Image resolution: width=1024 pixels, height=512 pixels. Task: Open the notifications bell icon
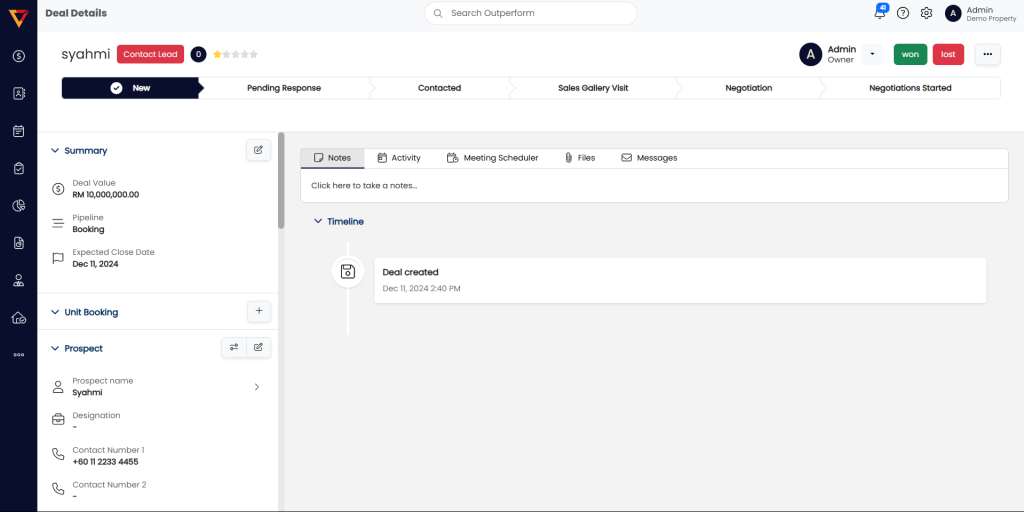click(x=880, y=14)
